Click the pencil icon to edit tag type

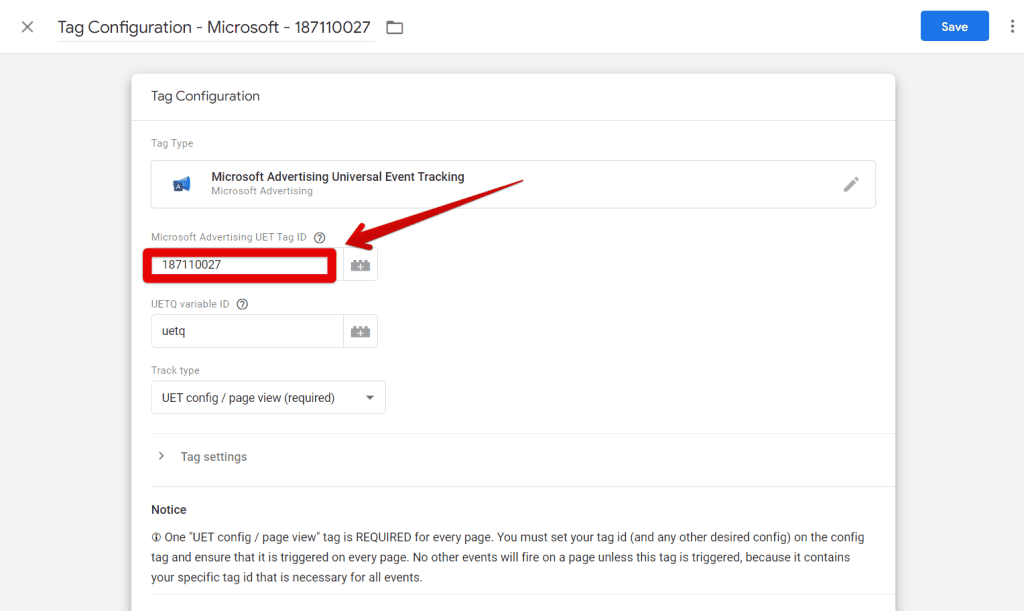851,184
